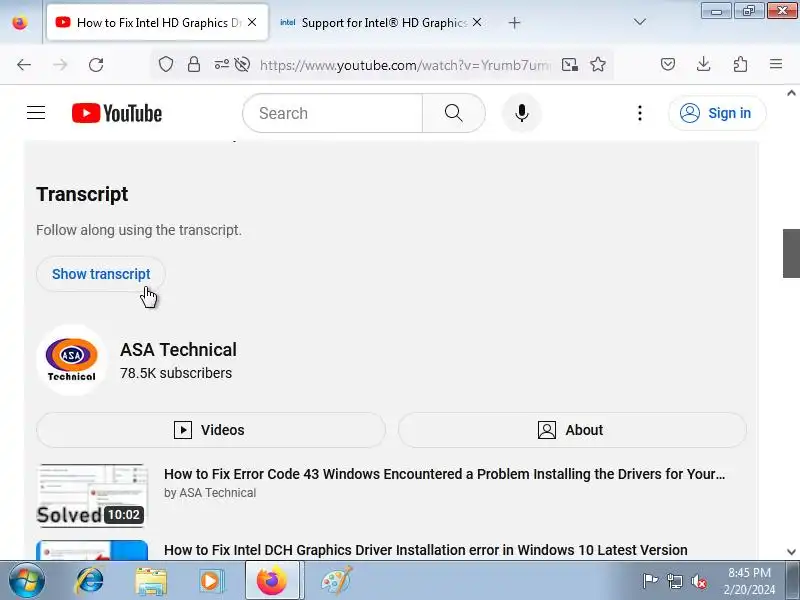The height and width of the screenshot is (600, 800).
Task: Open Action Center flag tray icon
Action: [x=650, y=581]
